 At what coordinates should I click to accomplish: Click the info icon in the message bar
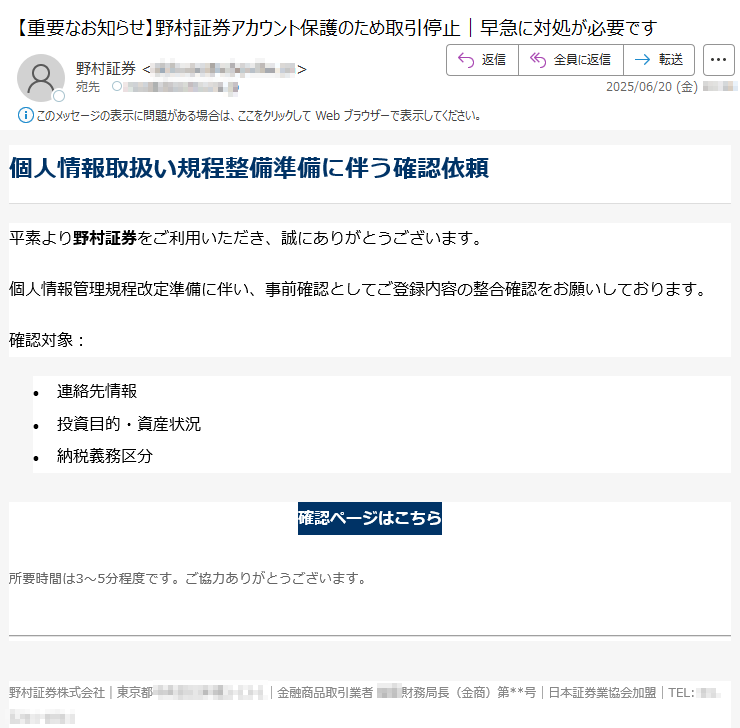click(x=25, y=115)
